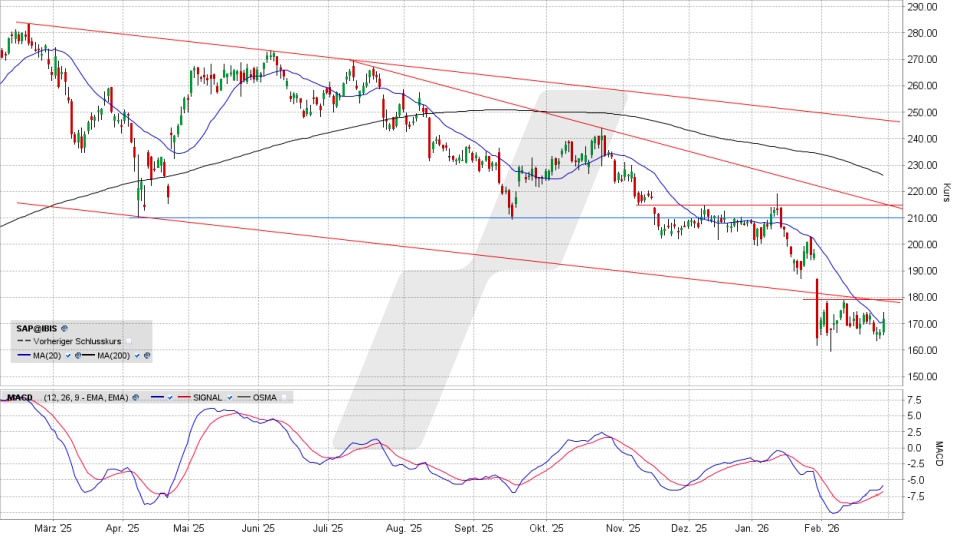Screen dimensions: 960x540
Task: Enable the OSMA histogram checkbox
Action: [x=283, y=397]
